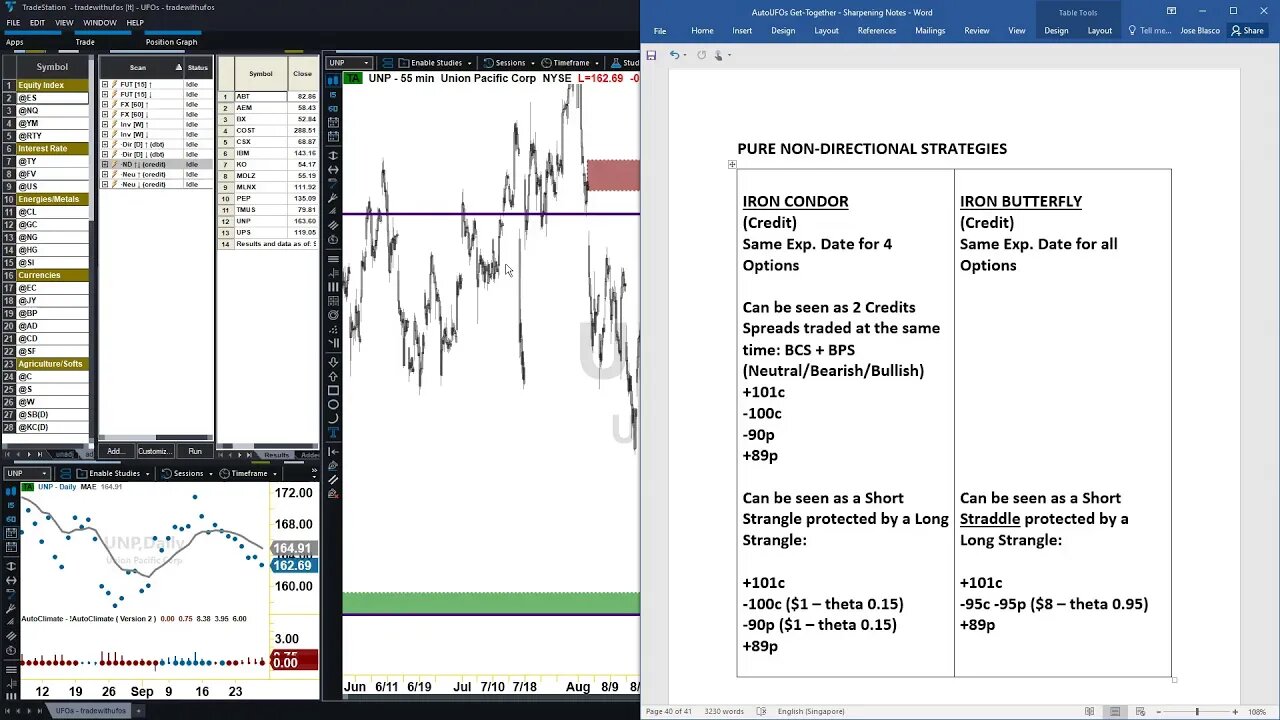Click the Undo arrow in Word
1280x720 pixels.
674,55
